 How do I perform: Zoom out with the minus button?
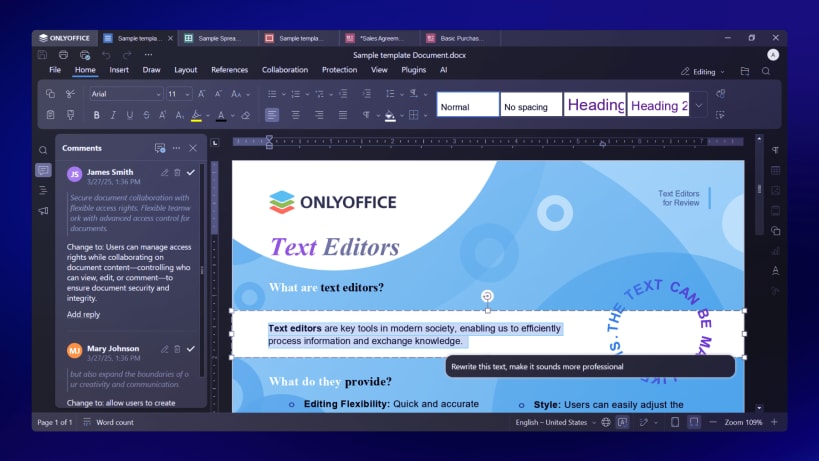(713, 422)
